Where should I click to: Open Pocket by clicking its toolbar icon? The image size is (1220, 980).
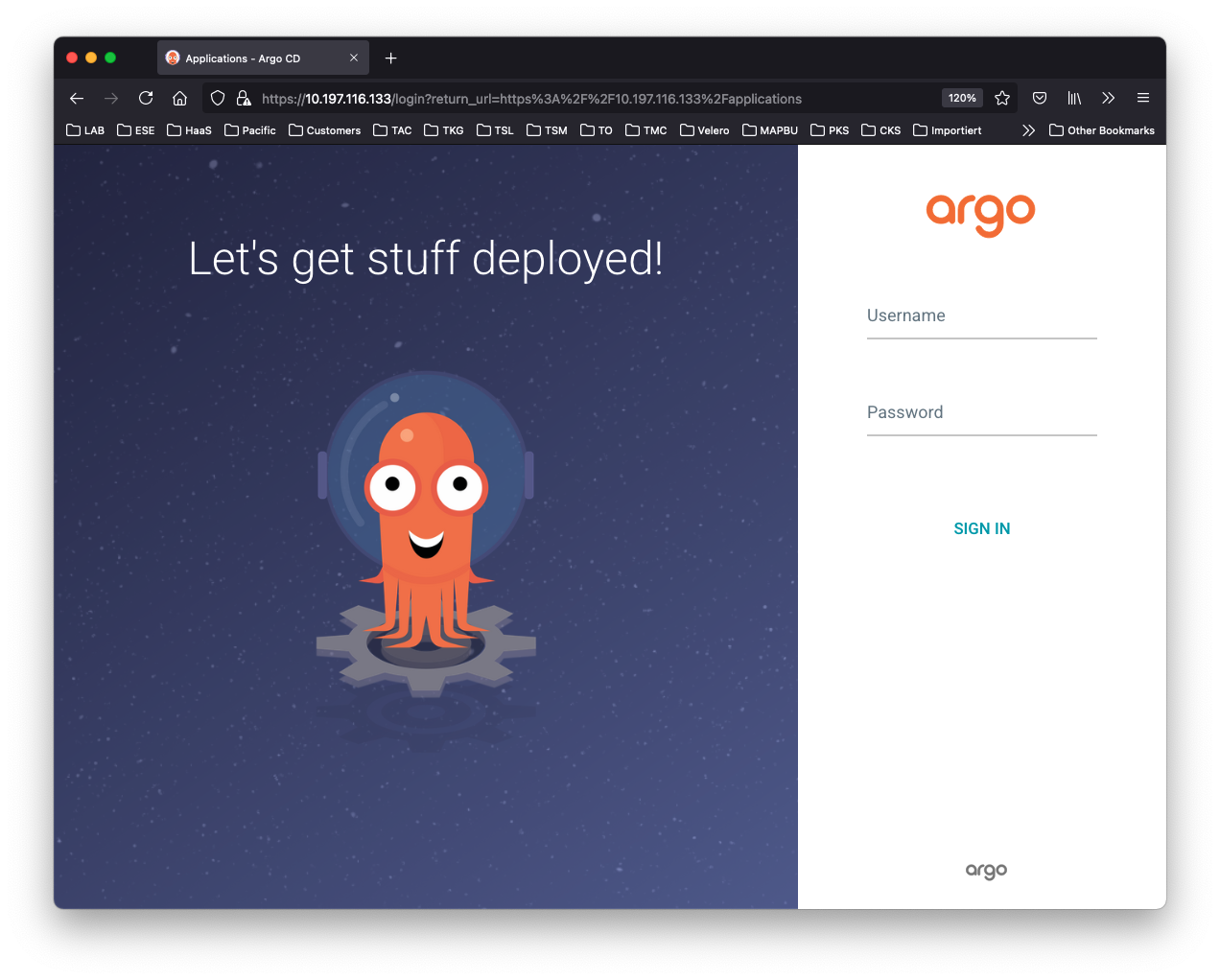pyautogui.click(x=1040, y=98)
